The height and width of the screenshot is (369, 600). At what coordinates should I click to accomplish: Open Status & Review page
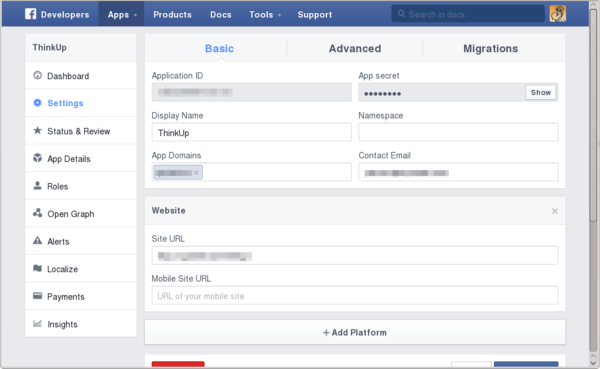click(81, 131)
